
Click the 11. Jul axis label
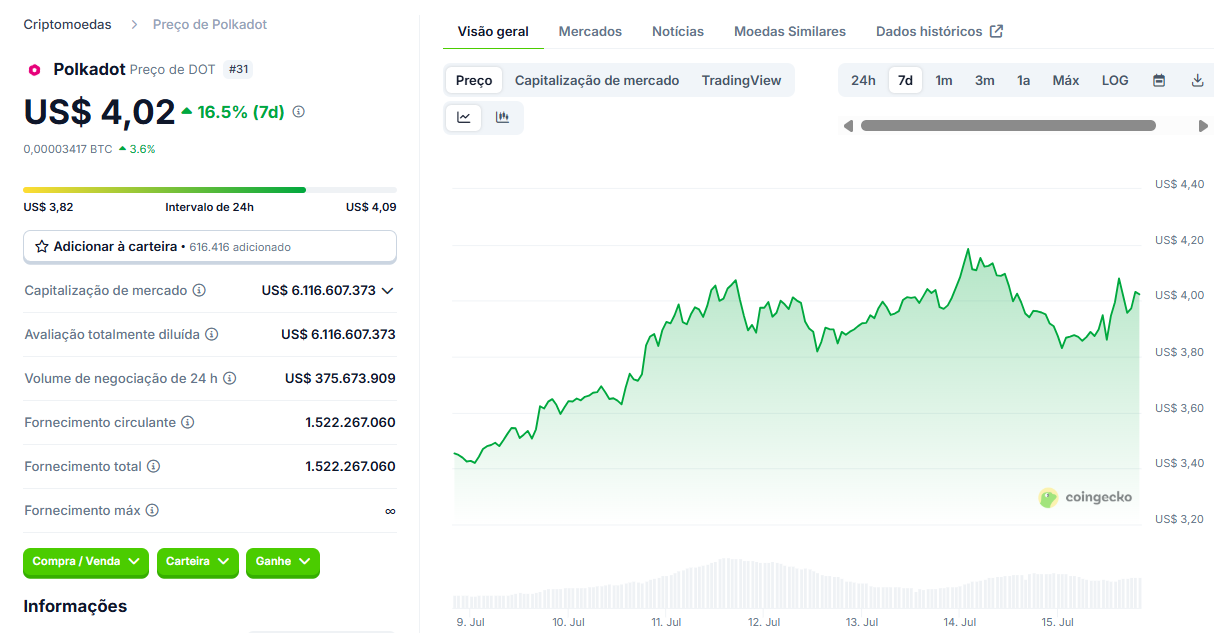(666, 622)
